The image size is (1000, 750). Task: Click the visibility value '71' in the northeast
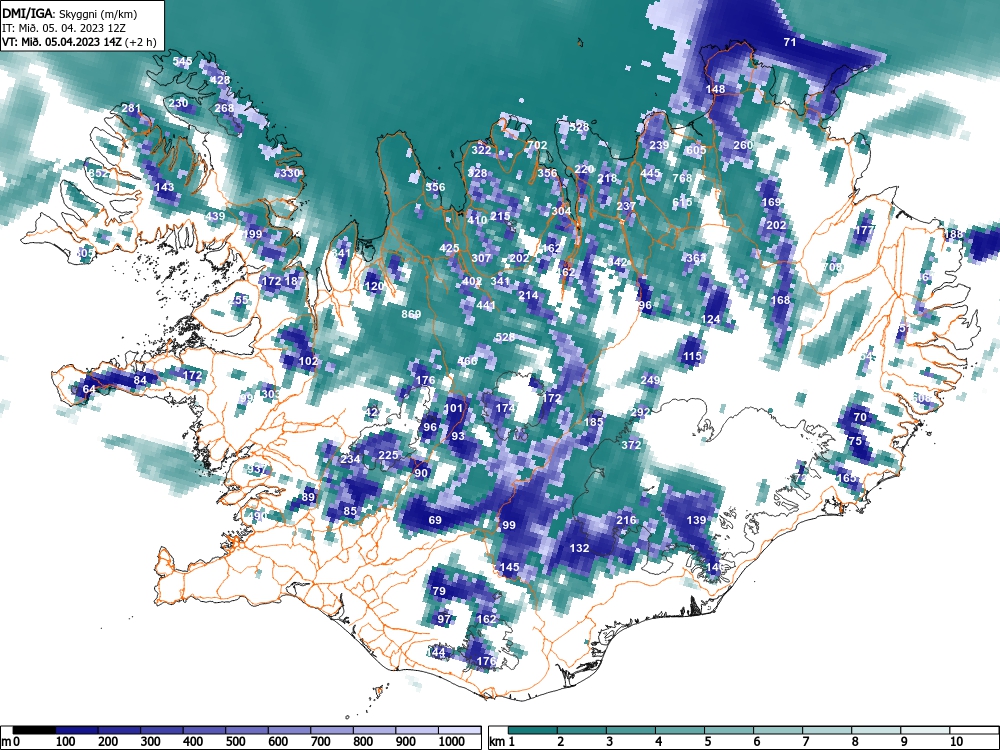point(790,42)
